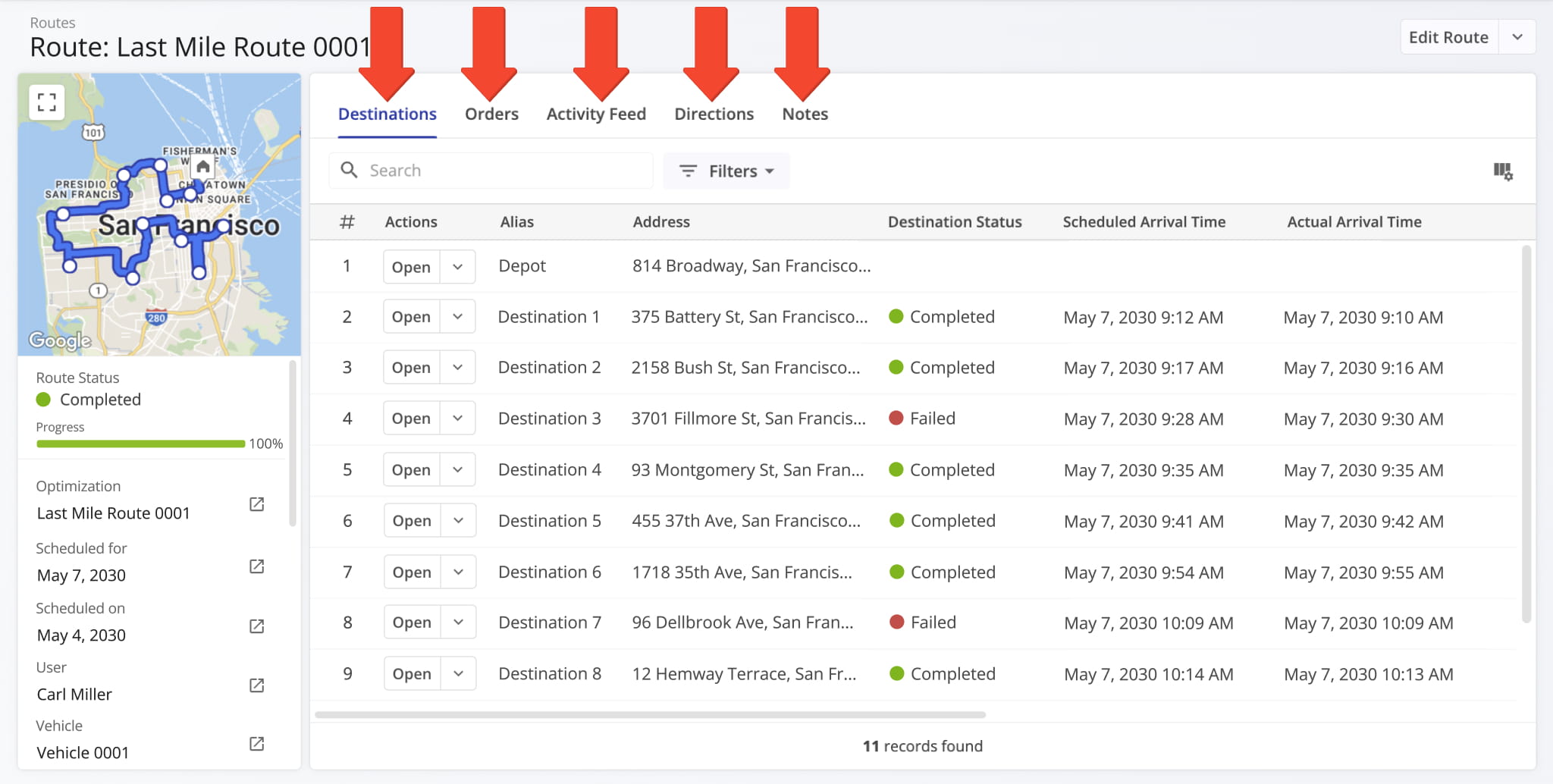Open external link icon beside Vehicle 0001
Image resolution: width=1553 pixels, height=784 pixels.
coord(257,744)
